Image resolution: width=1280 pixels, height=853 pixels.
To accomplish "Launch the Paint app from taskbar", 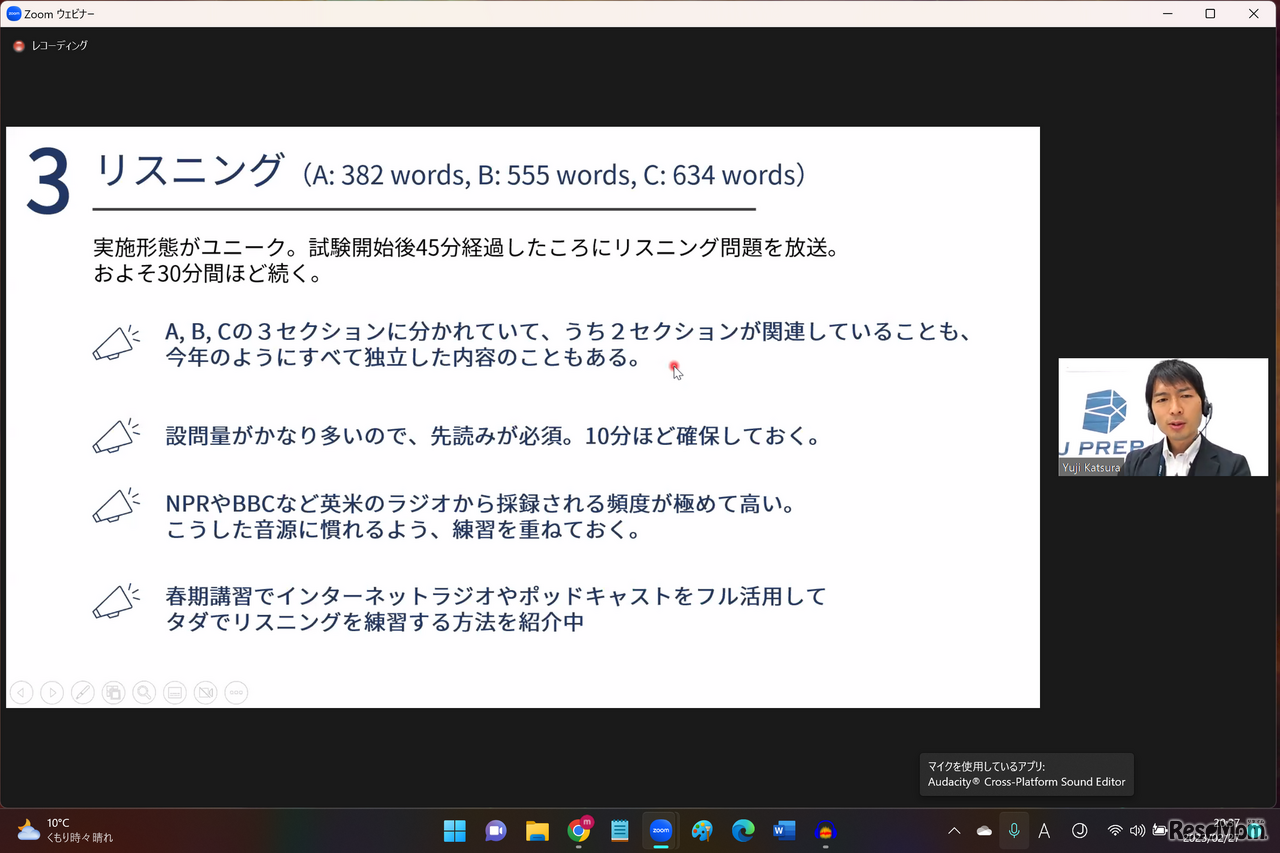I will [702, 831].
